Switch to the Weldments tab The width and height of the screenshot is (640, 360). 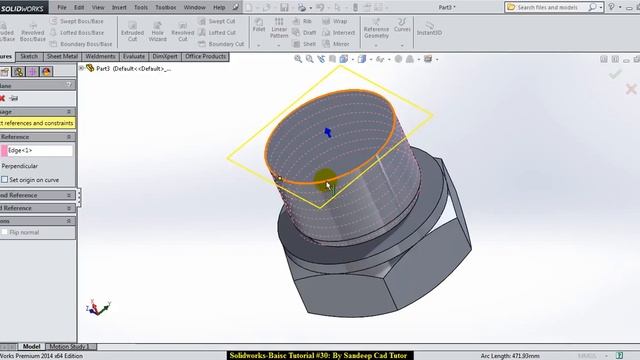[100, 56]
